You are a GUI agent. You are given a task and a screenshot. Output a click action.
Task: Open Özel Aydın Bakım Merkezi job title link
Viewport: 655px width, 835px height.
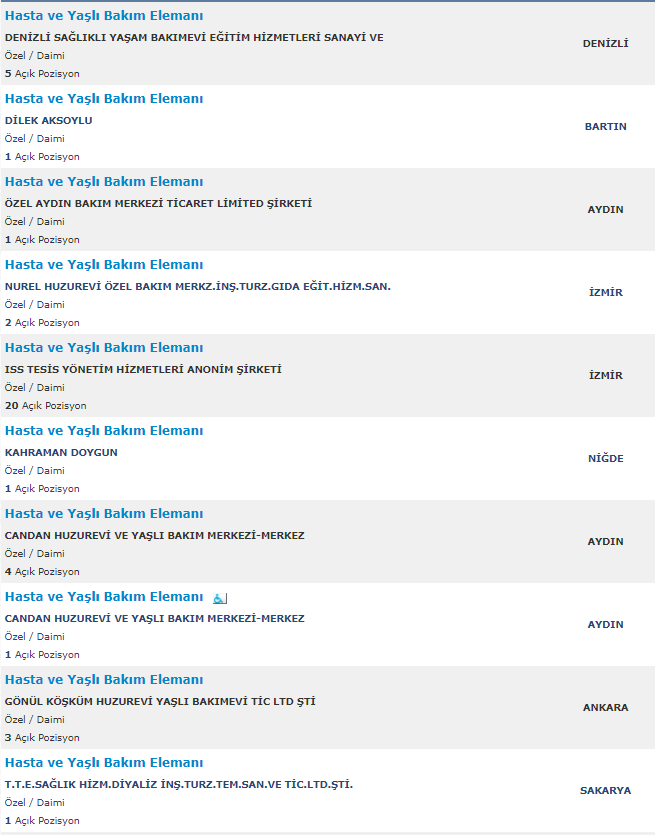click(104, 182)
